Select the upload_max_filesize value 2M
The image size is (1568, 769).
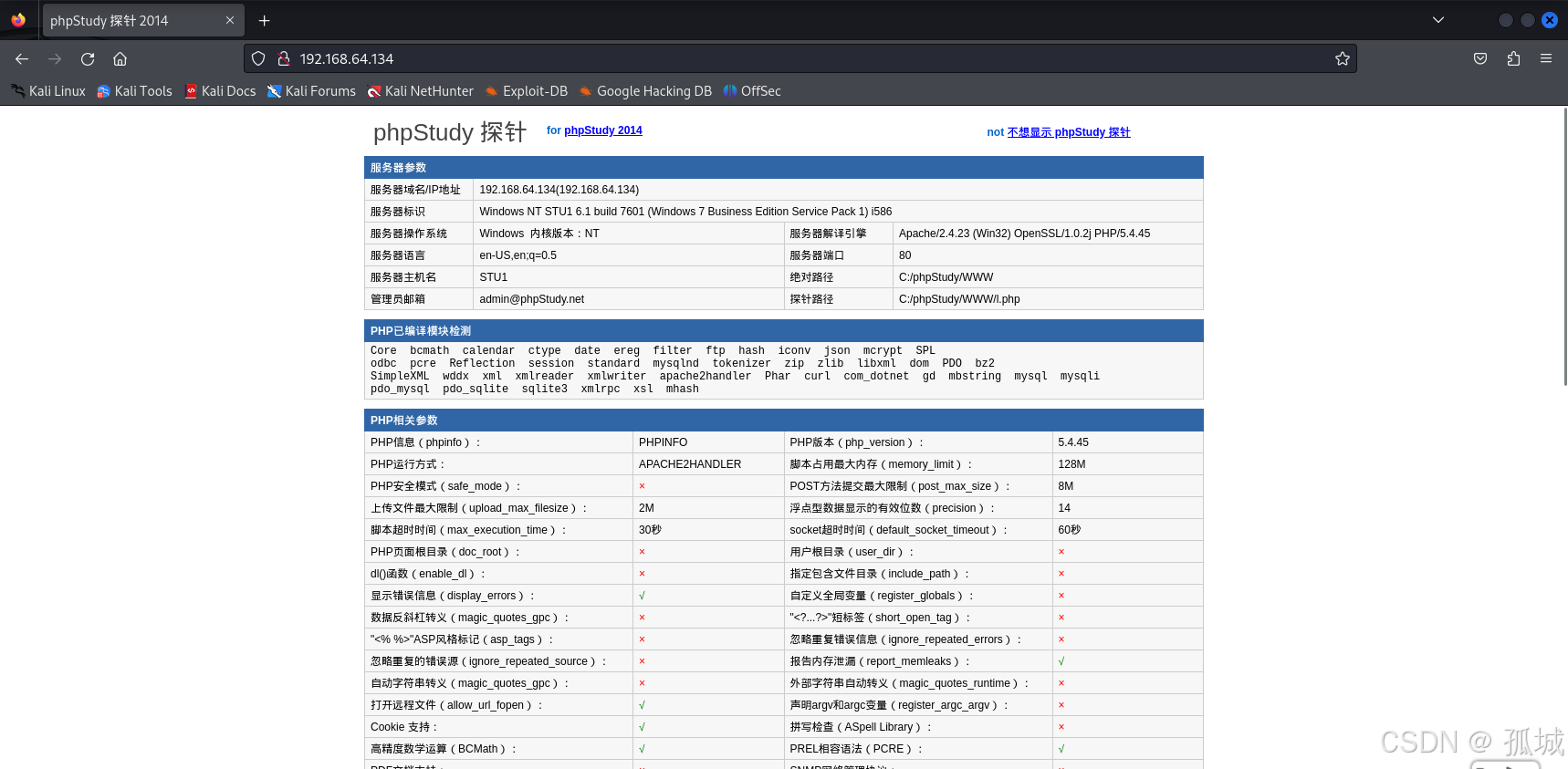click(x=646, y=508)
